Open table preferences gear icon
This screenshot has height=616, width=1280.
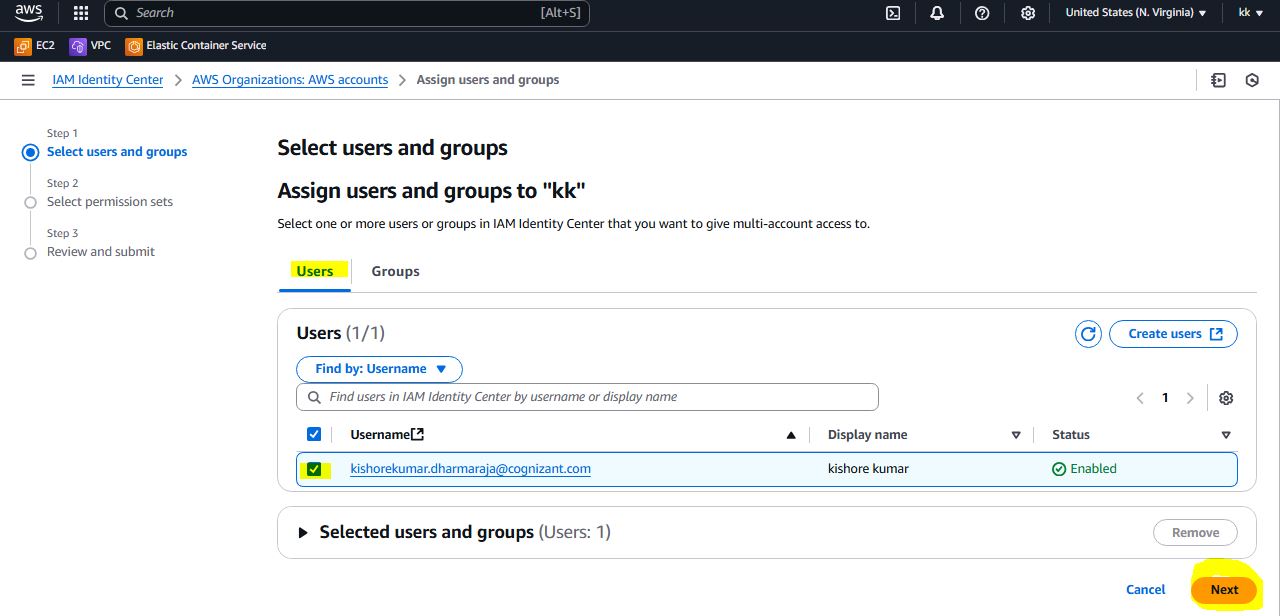1226,398
